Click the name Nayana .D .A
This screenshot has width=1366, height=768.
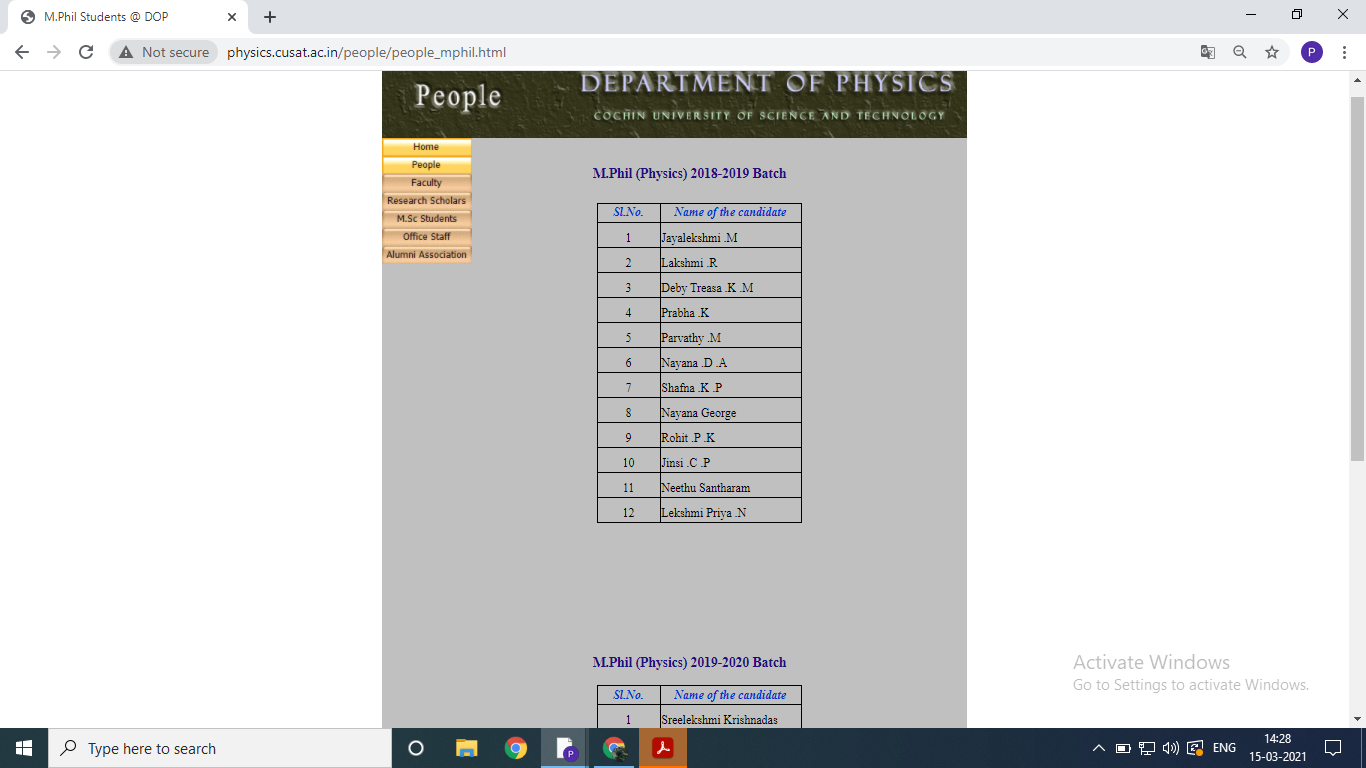[694, 363]
